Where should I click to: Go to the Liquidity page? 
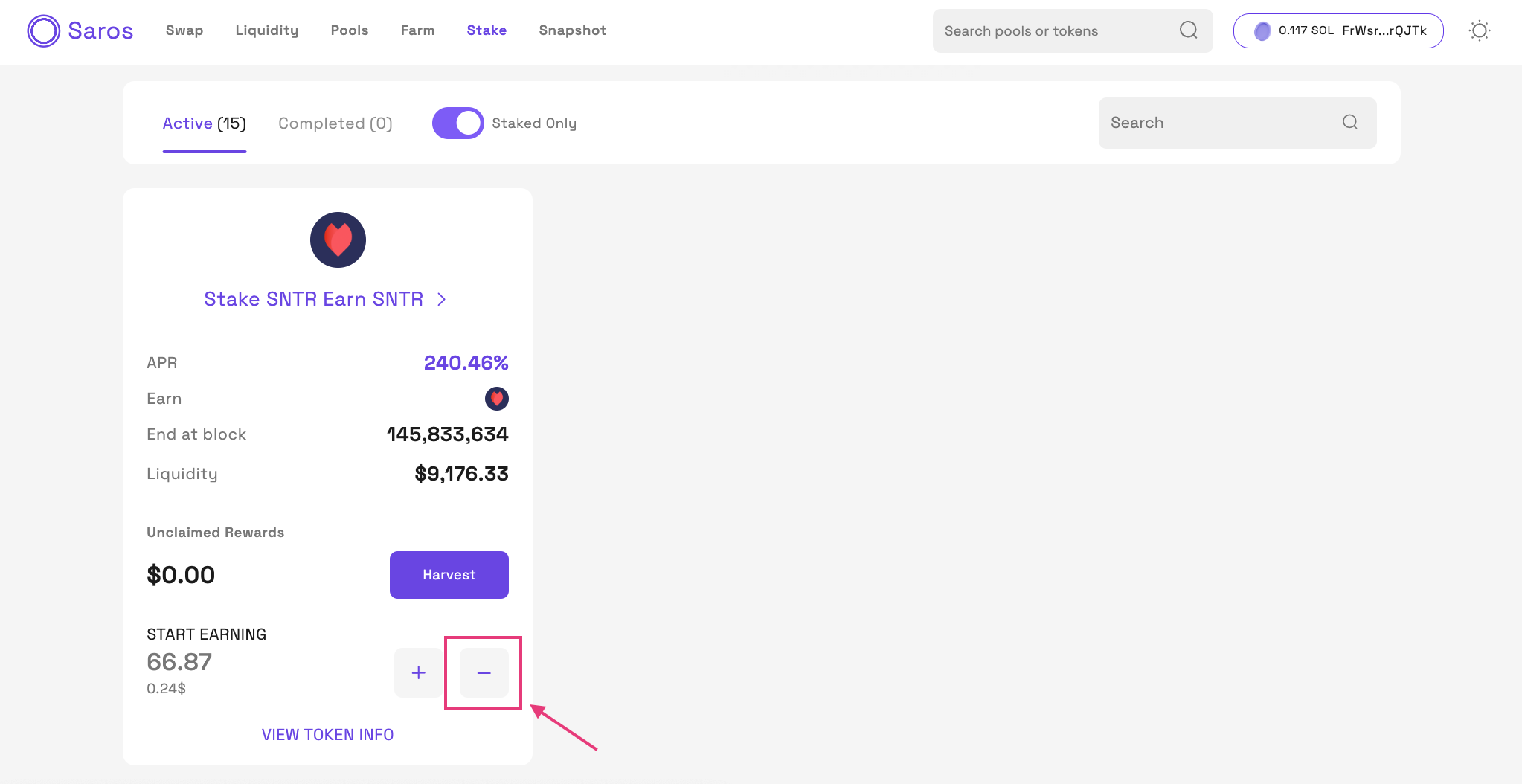click(267, 30)
